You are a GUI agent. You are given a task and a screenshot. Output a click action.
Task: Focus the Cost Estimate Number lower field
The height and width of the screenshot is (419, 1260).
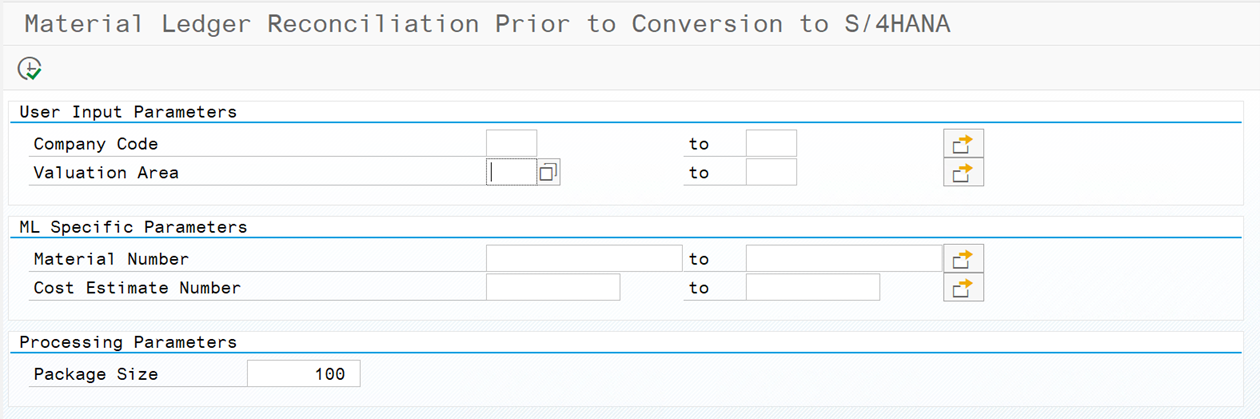553,288
